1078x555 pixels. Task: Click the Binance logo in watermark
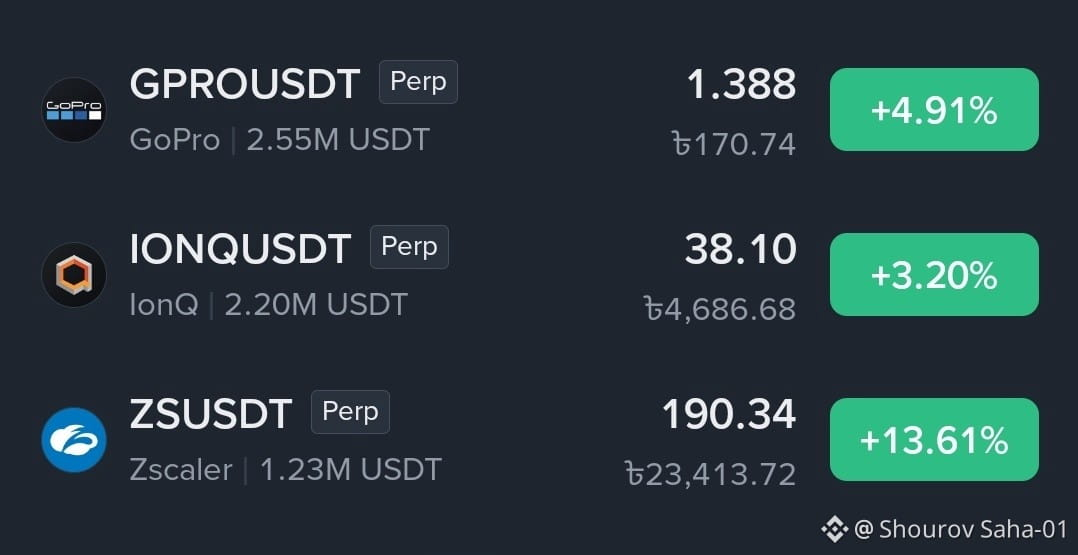coord(835,530)
